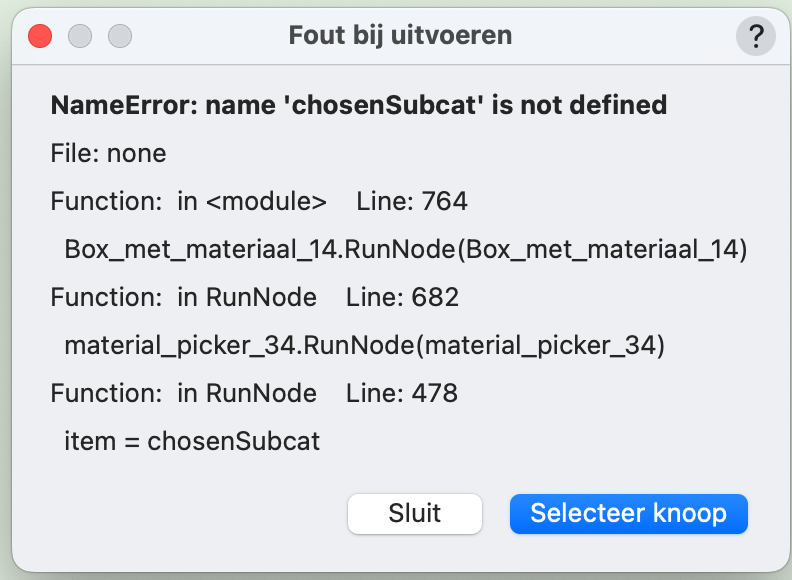Click the 'Fout bij uitvoeren' window title
The height and width of the screenshot is (580, 792).
400,36
